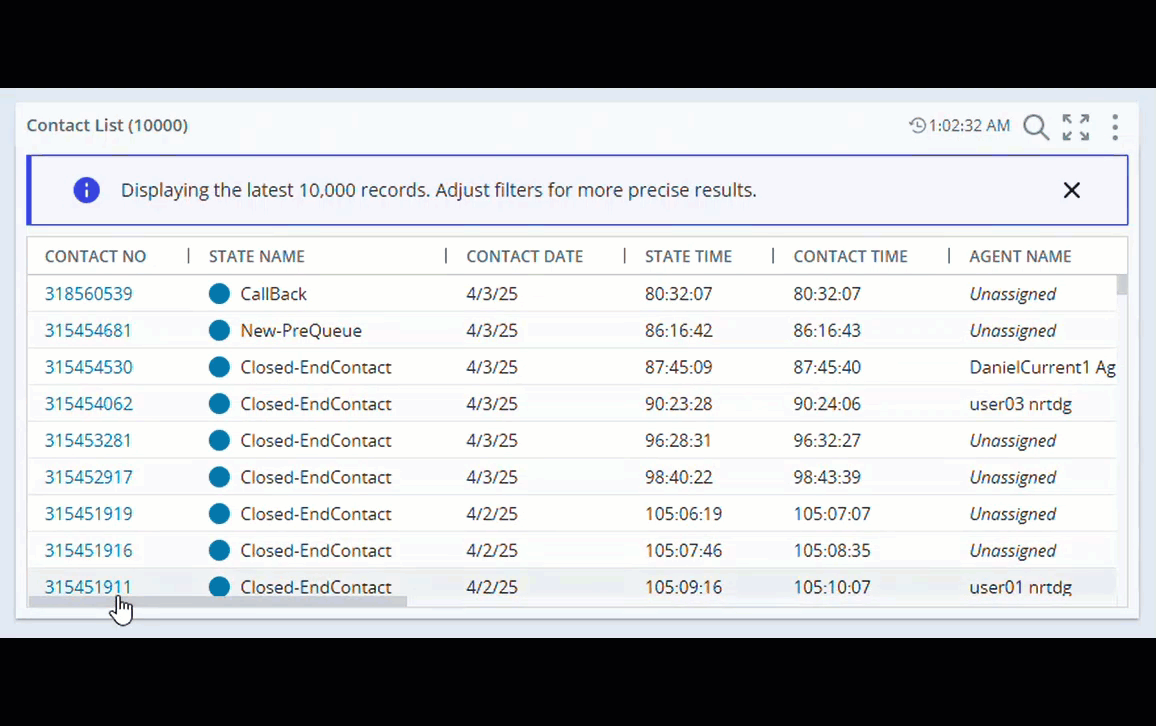
Task: Open the search icon in Contact List header
Action: 1036,127
